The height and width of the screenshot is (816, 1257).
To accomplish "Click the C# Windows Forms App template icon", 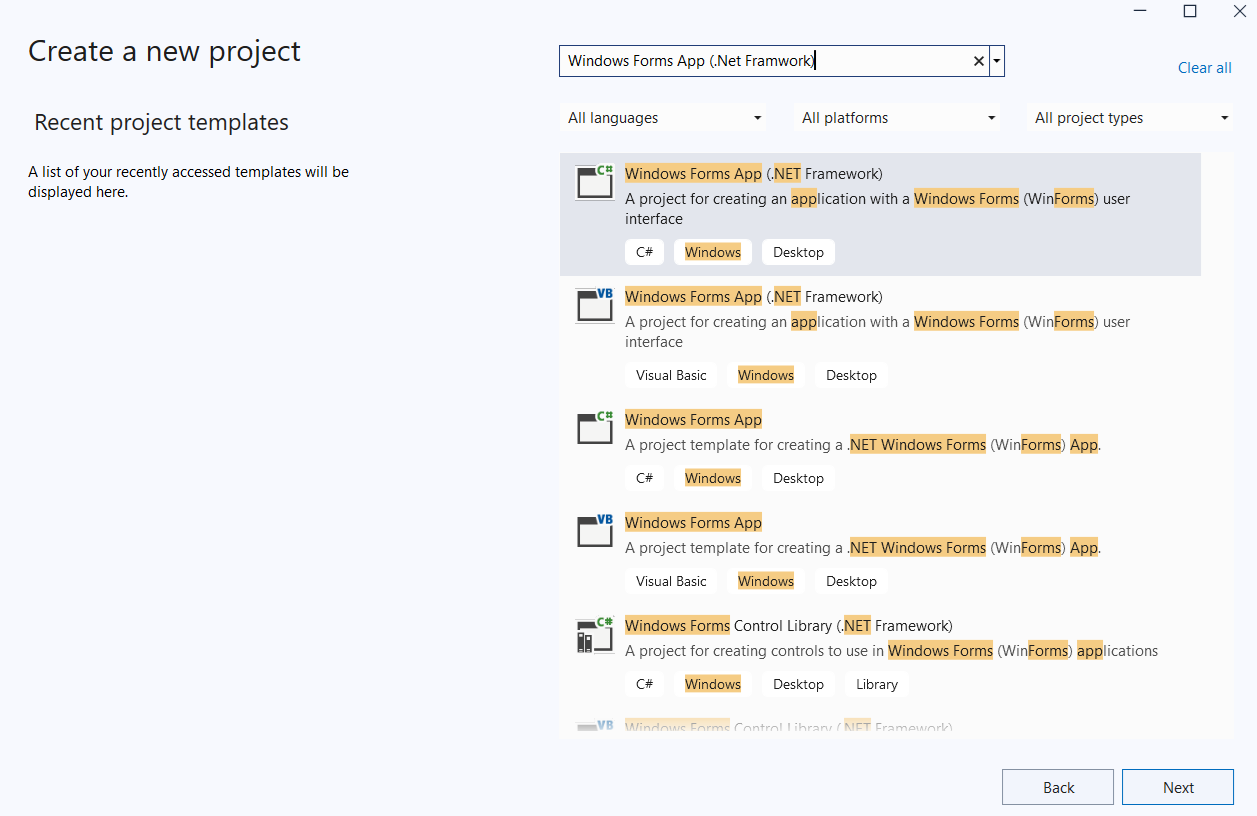I will [594, 427].
